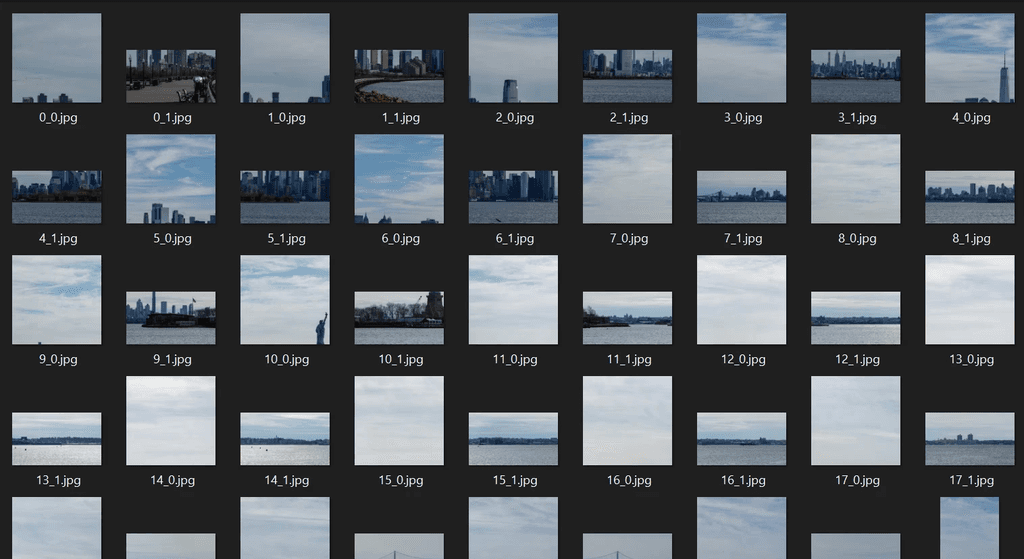Image resolution: width=1024 pixels, height=559 pixels.
Task: Click the 9_1.jpg island thumbnail
Action: (x=171, y=318)
